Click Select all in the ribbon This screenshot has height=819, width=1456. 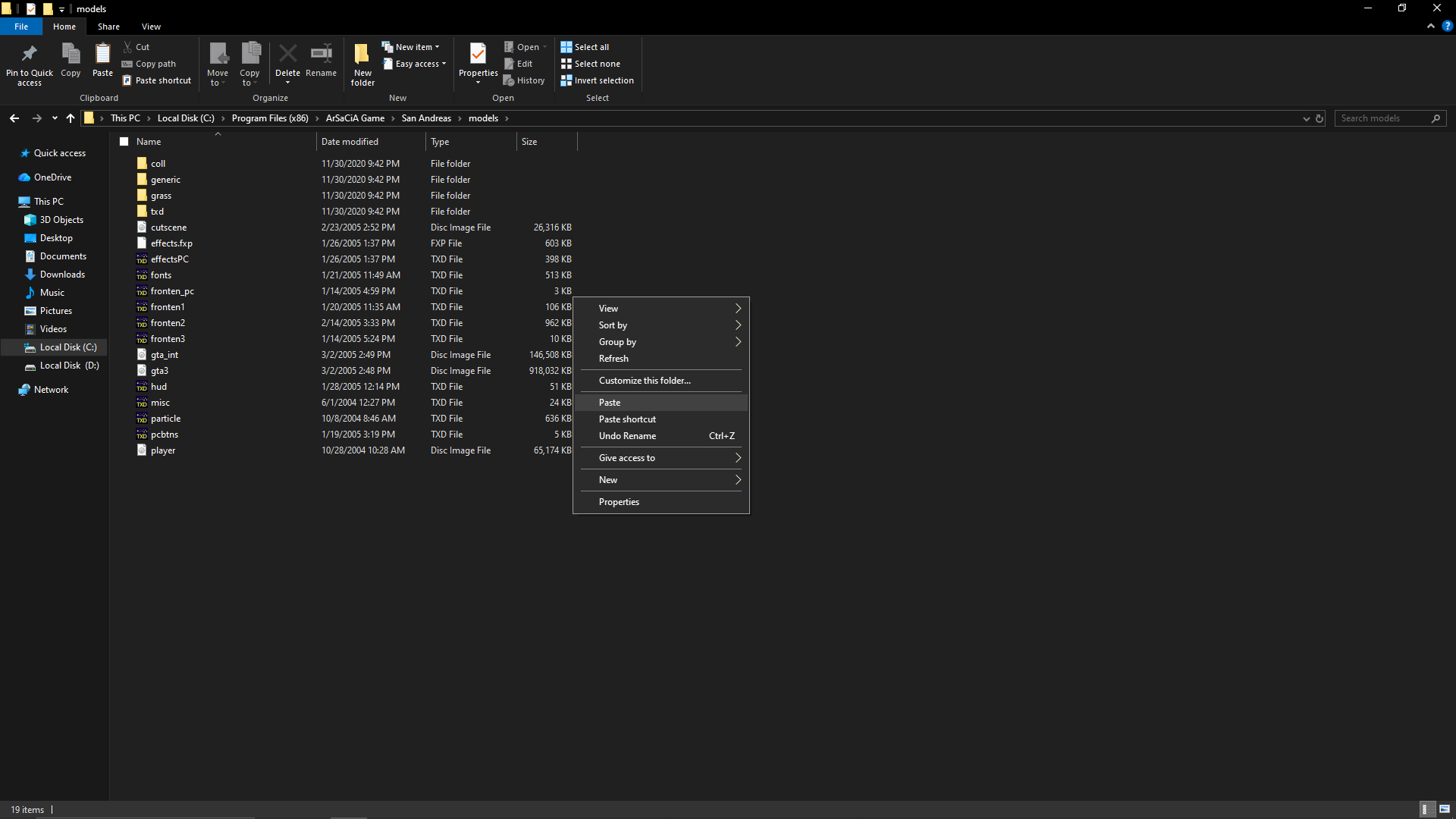pyautogui.click(x=585, y=47)
